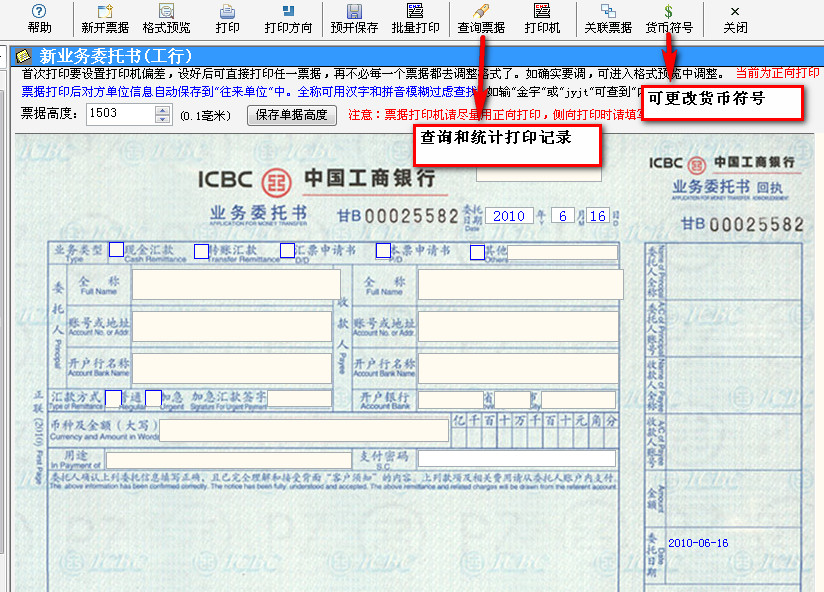Check the 其他 business type checkbox
The height and width of the screenshot is (592, 824).
(x=477, y=252)
